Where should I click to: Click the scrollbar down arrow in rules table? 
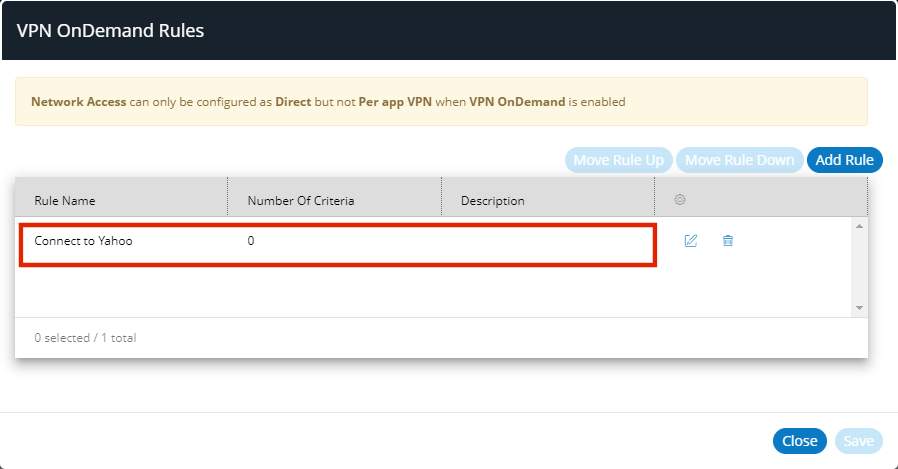[859, 308]
